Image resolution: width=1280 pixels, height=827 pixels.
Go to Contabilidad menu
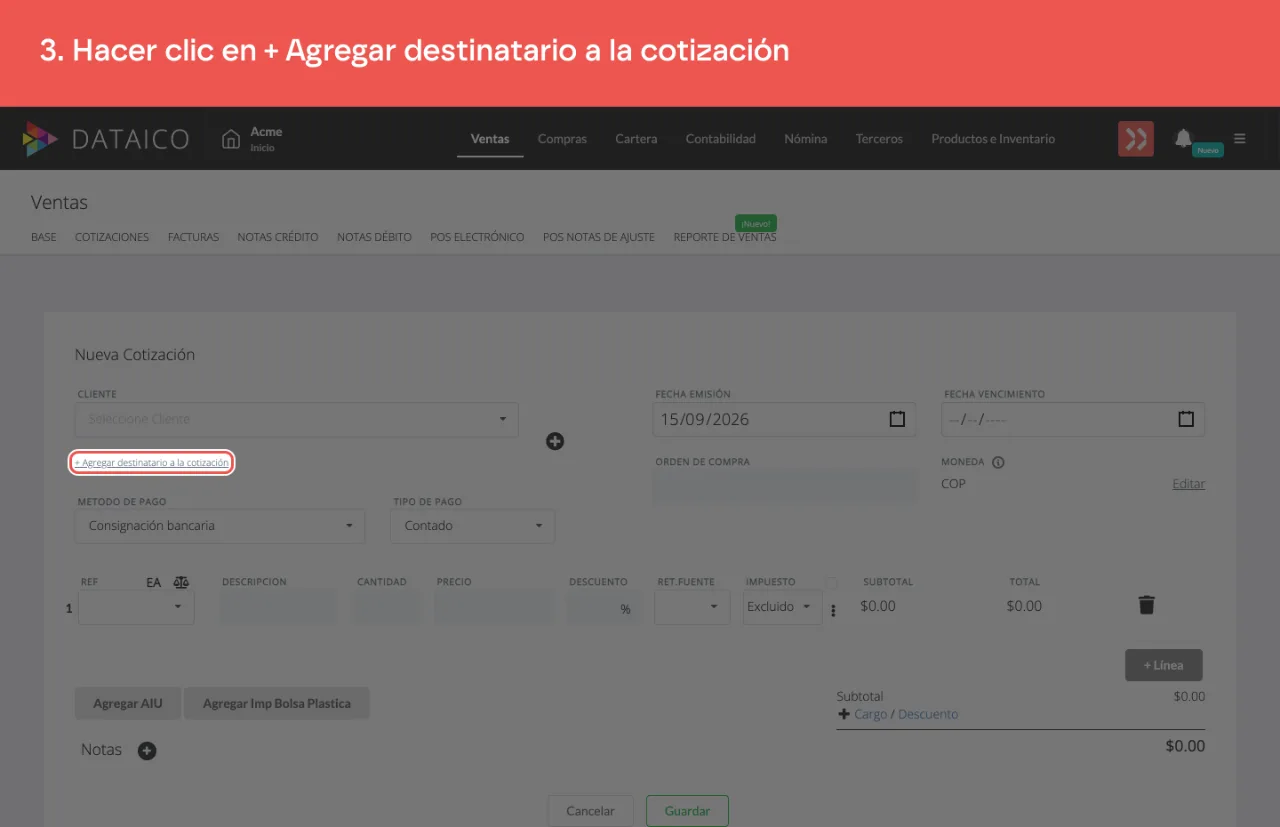tap(721, 139)
